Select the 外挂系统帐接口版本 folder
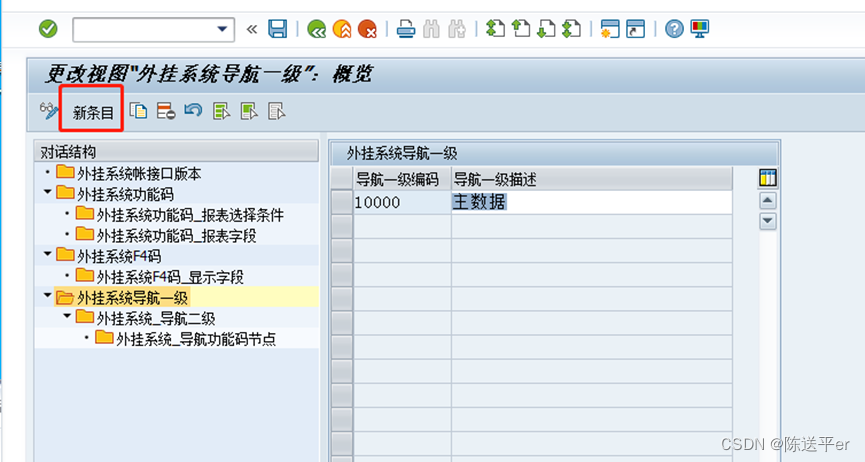 [x=129, y=173]
